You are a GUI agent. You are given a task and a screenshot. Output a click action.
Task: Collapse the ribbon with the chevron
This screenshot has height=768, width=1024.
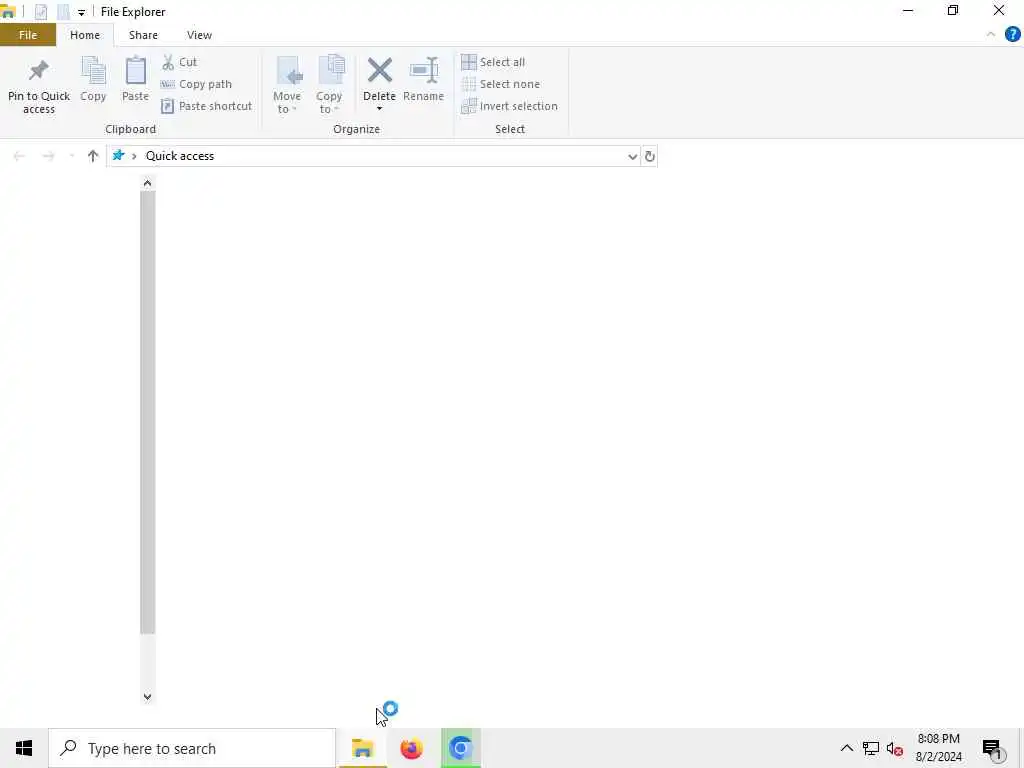991,35
